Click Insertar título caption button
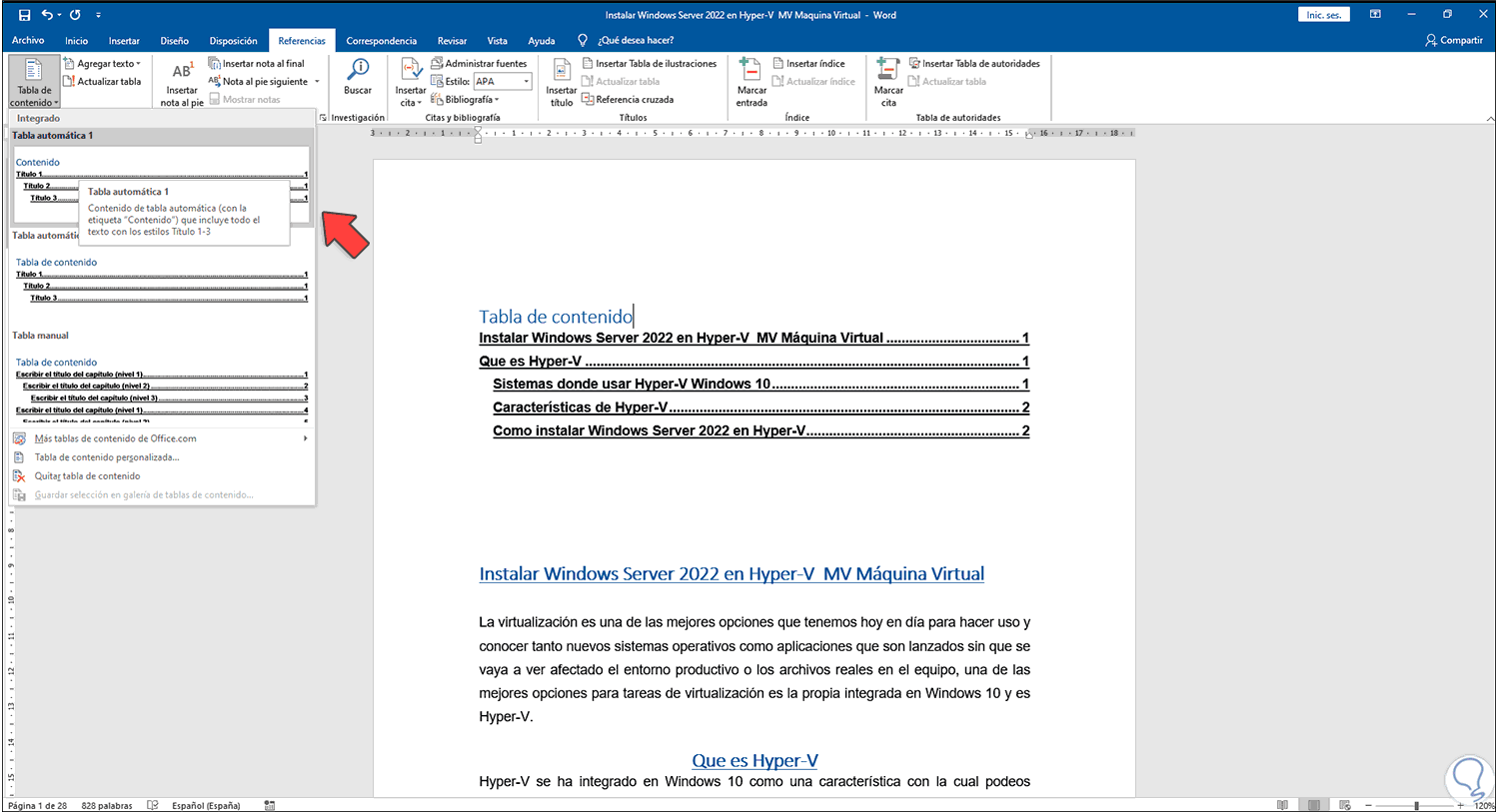This screenshot has width=1499, height=812. (562, 83)
